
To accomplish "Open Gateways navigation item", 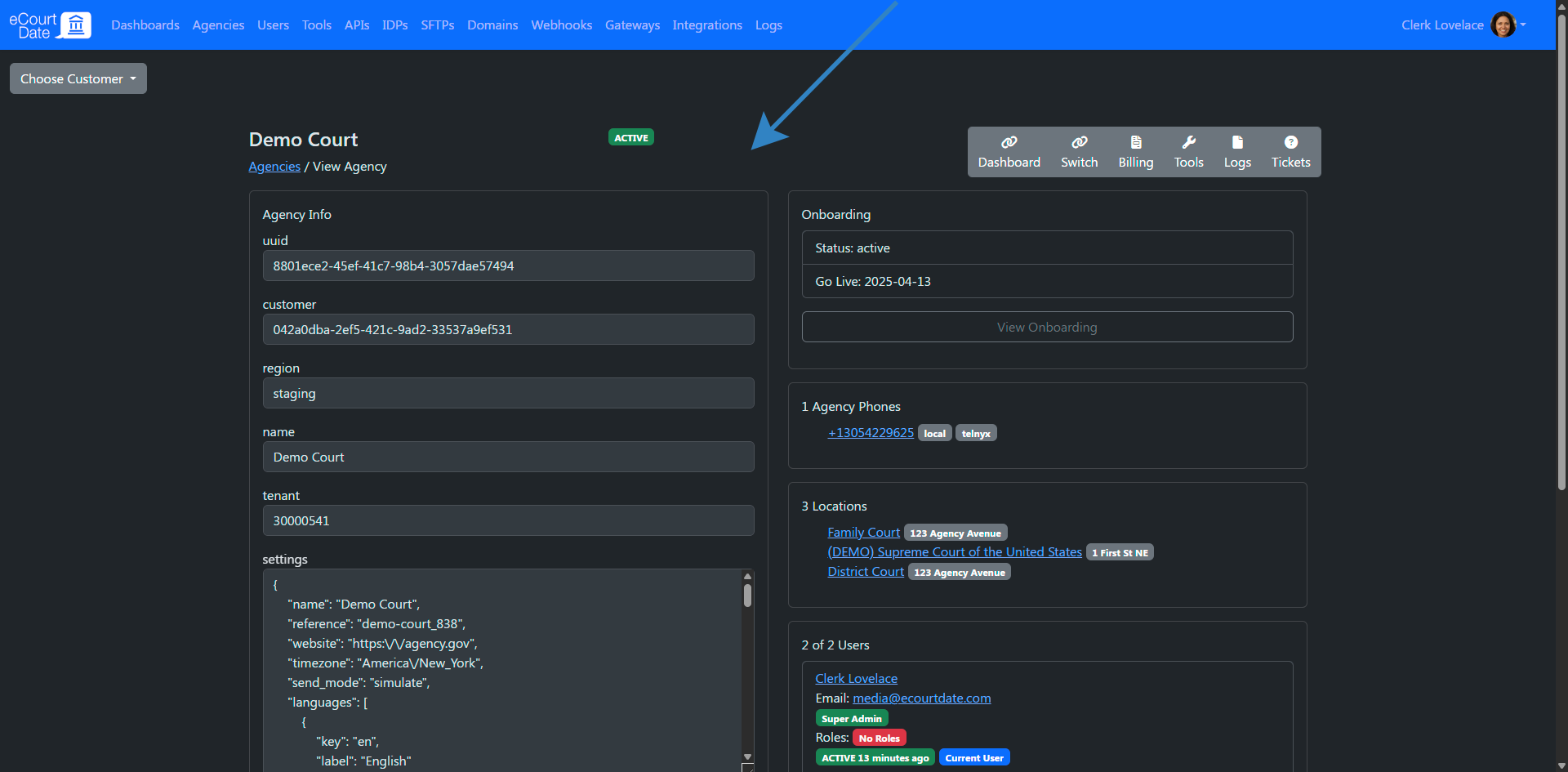I will click(x=632, y=25).
